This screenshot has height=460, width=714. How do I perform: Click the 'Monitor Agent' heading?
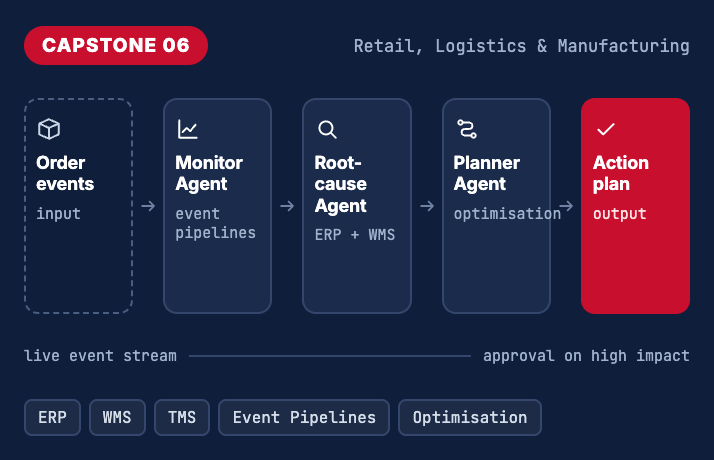click(x=209, y=173)
